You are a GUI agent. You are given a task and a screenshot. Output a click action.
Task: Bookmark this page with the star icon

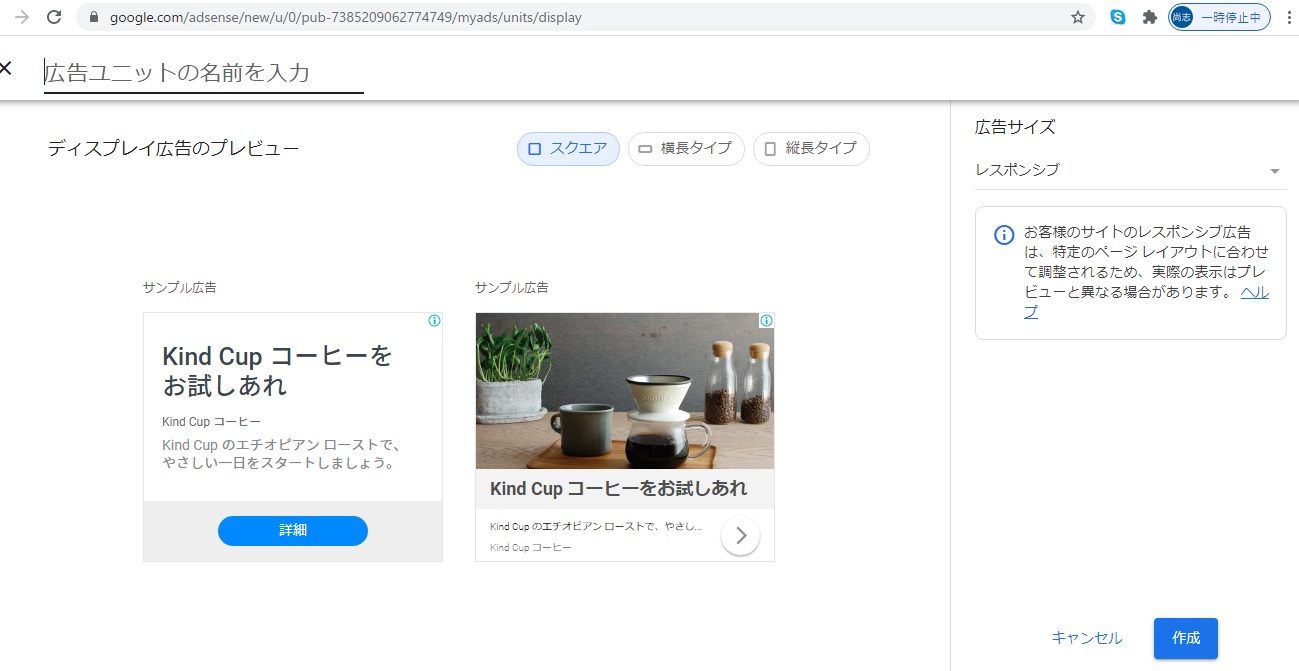(x=1078, y=17)
